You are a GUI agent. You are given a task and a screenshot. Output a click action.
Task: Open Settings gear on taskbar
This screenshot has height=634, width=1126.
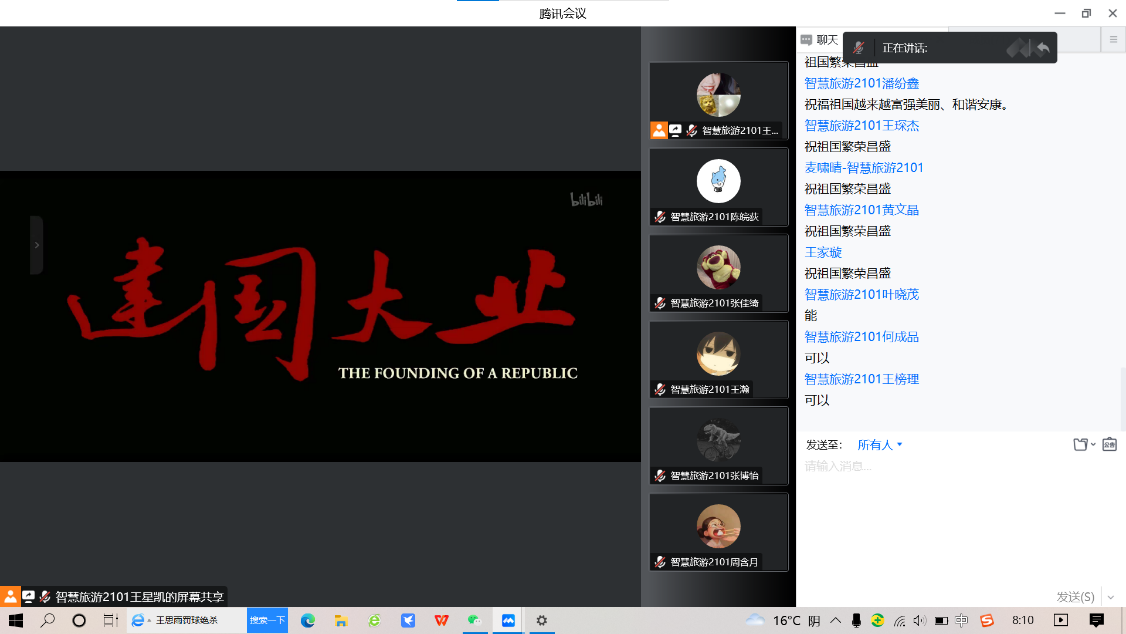click(x=541, y=620)
